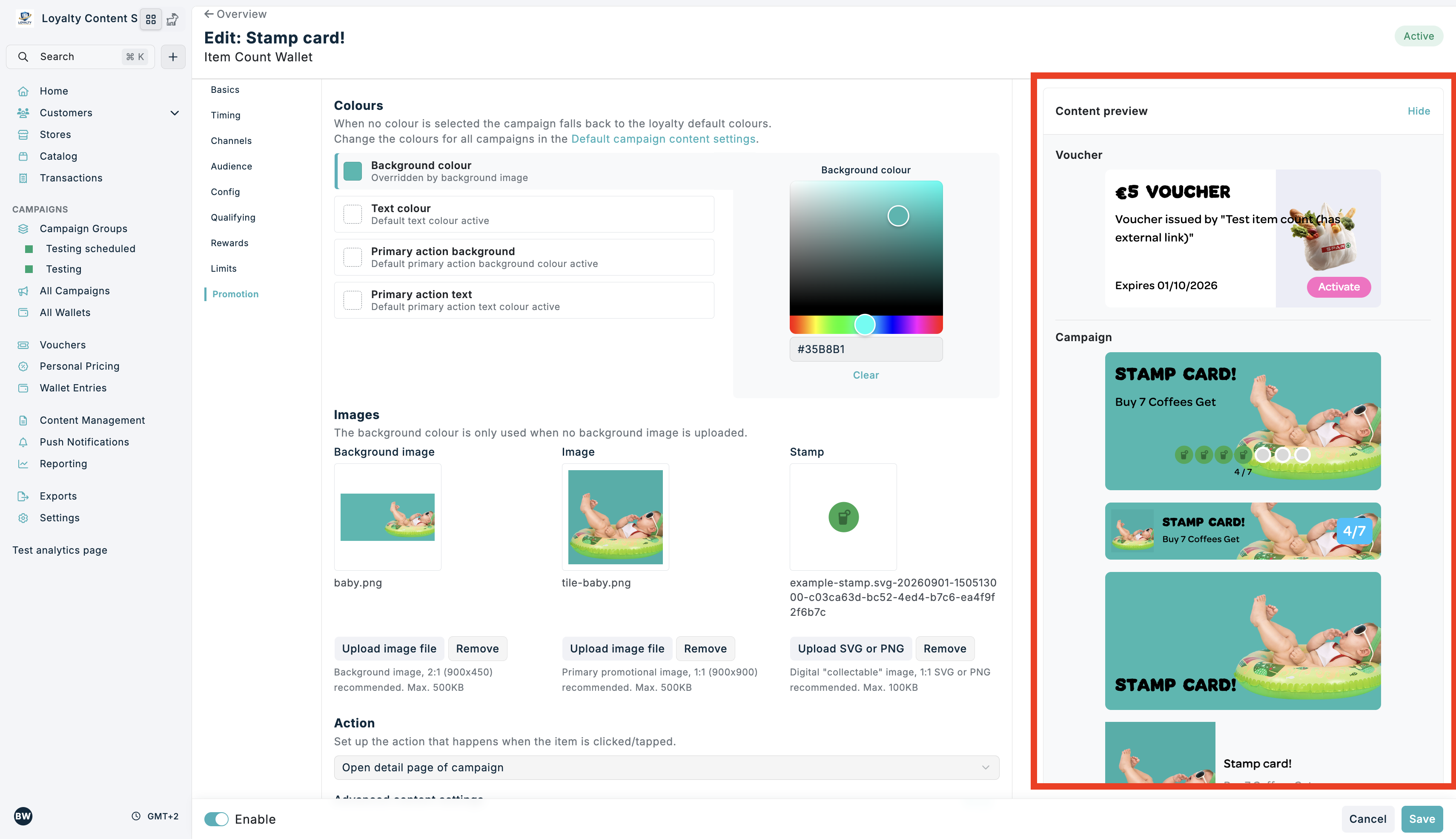Click the Search field in sidebar
This screenshot has width=1456, height=839.
tap(80, 57)
